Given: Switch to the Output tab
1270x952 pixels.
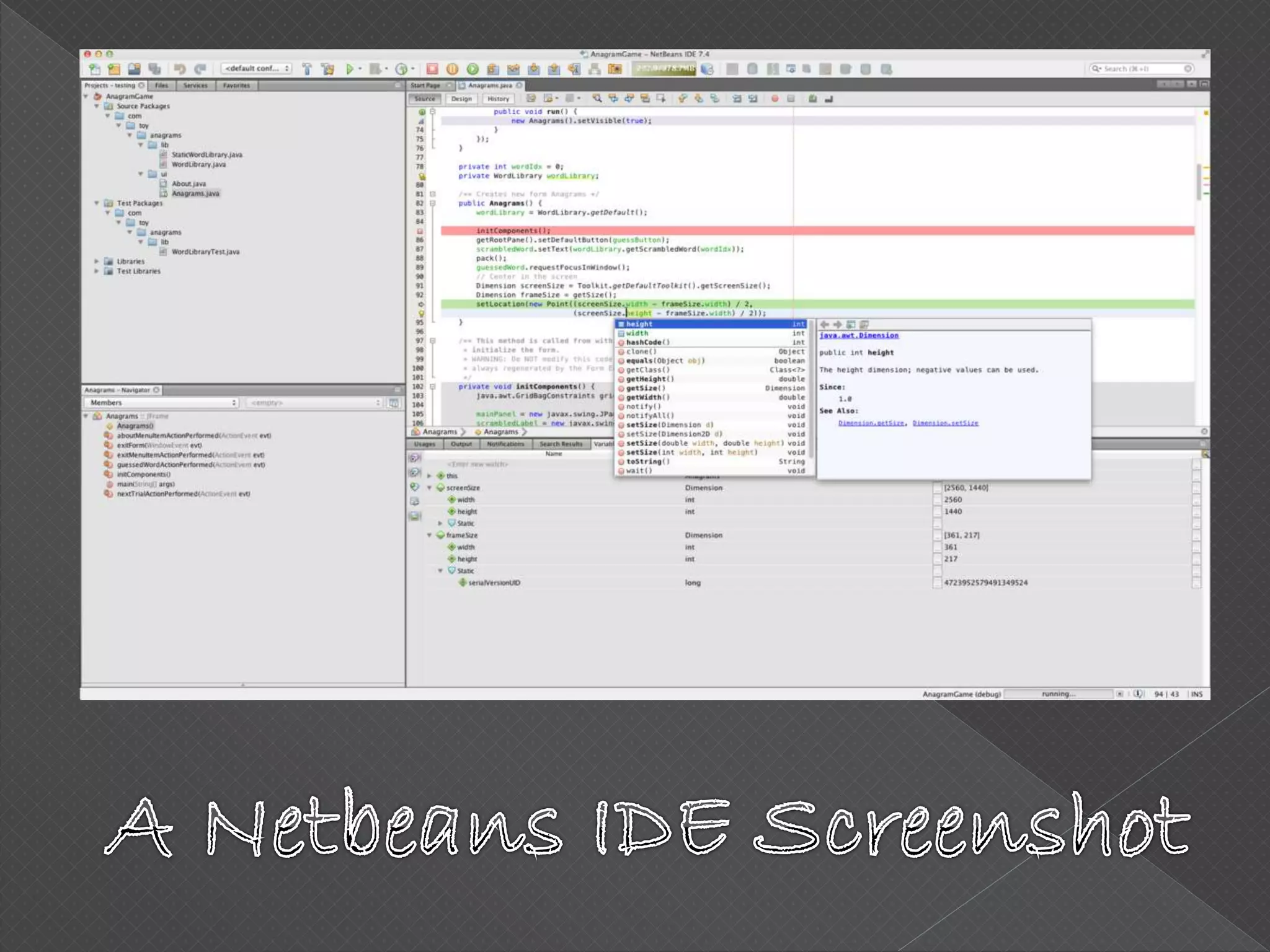Looking at the screenshot, I should coord(461,444).
